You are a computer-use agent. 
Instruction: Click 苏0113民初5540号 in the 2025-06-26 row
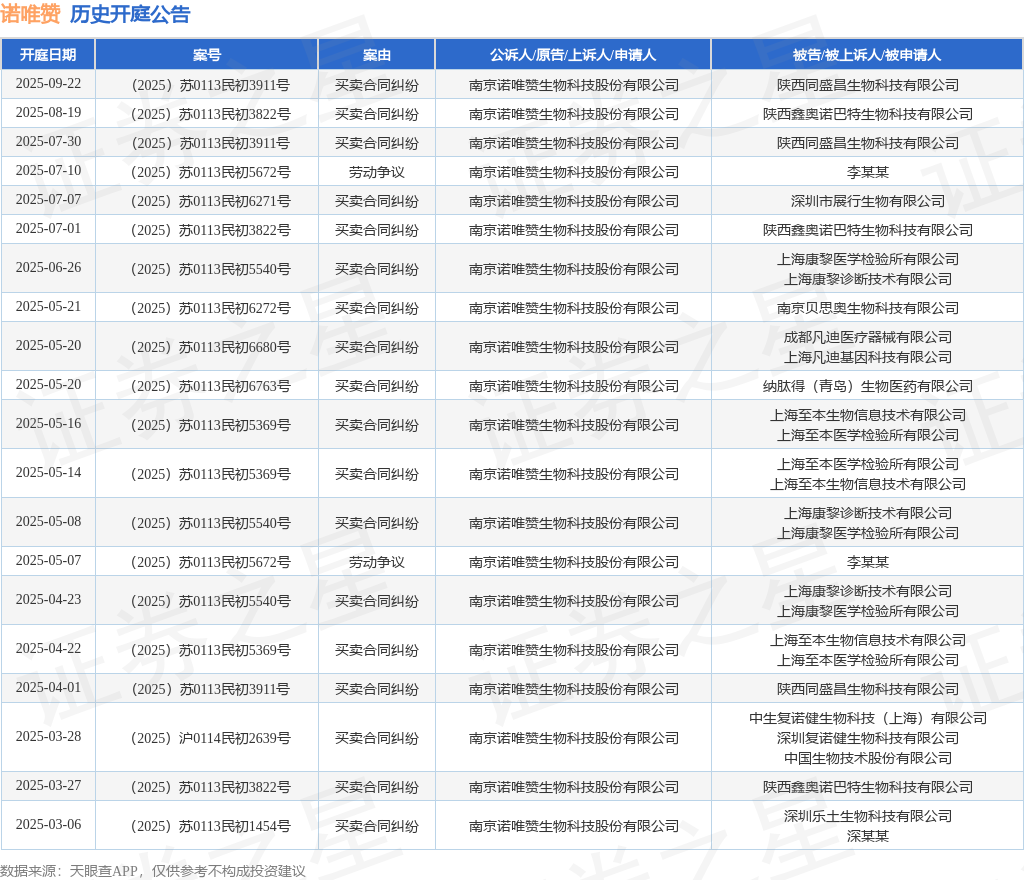(x=234, y=269)
